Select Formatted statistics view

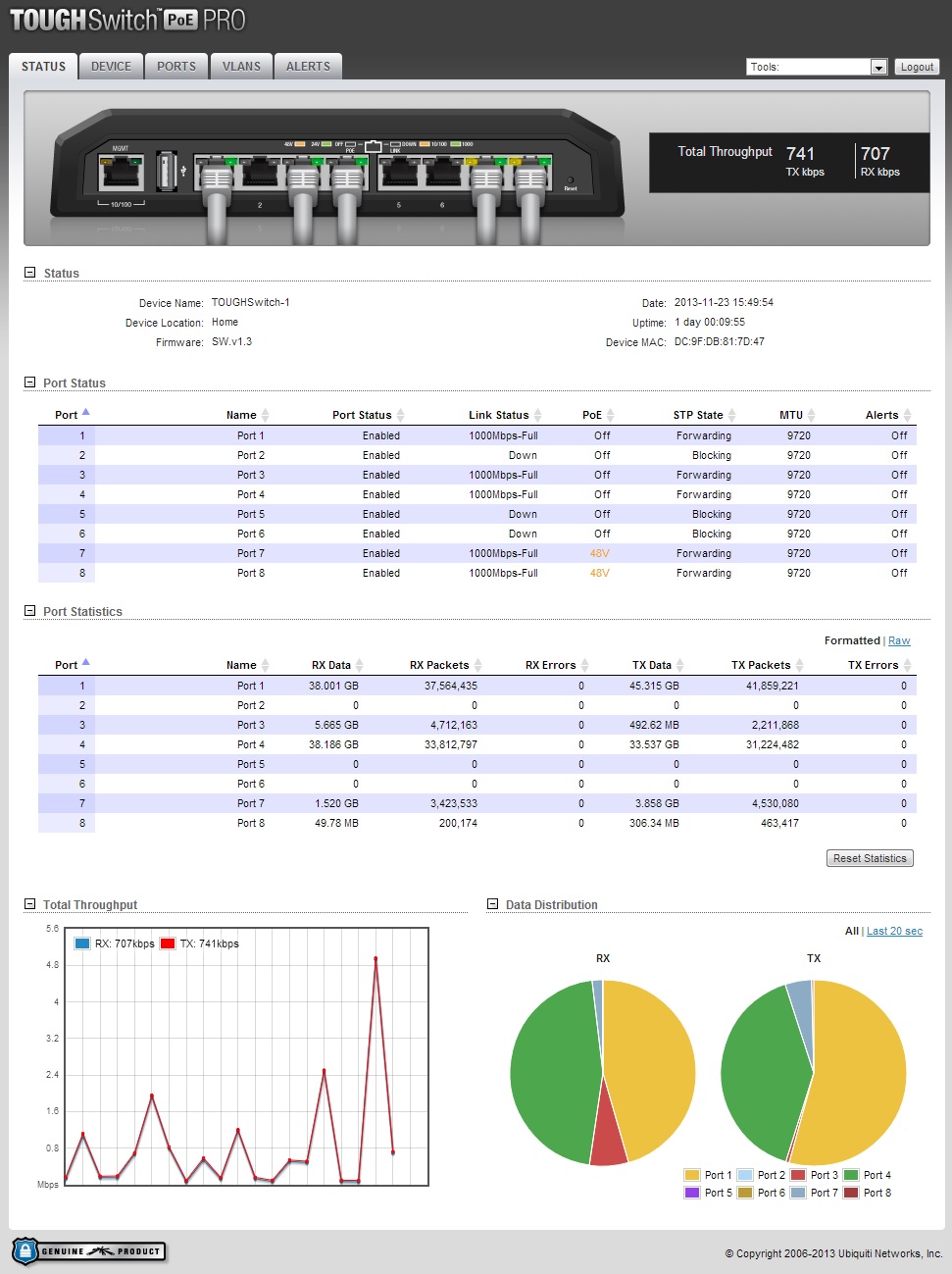tap(852, 640)
